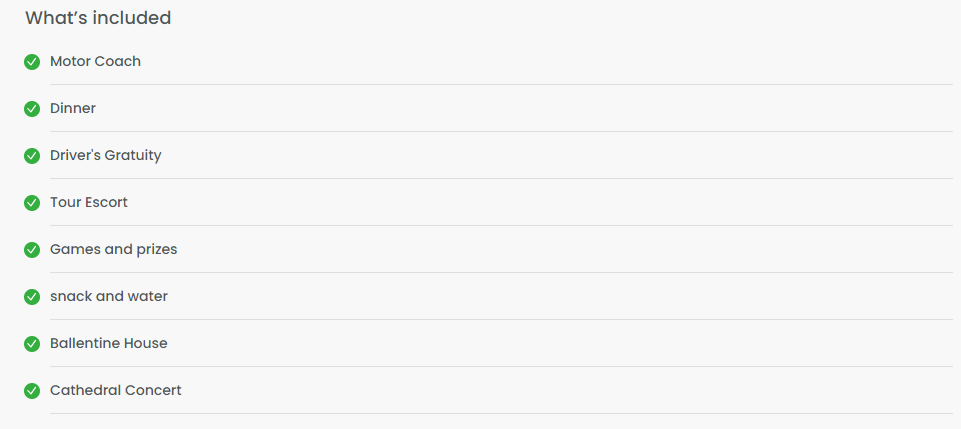Click the divider line below Motor Coach
The height and width of the screenshot is (429, 961).
point(501,85)
